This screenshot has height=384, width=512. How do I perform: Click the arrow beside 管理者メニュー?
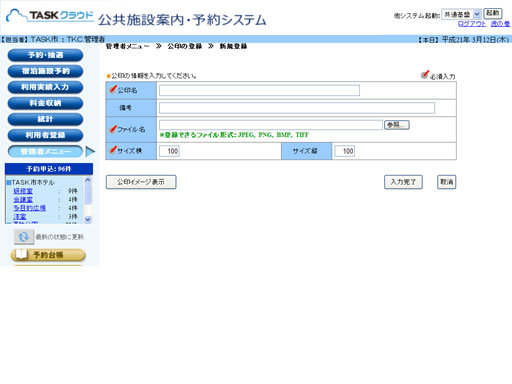(x=90, y=152)
